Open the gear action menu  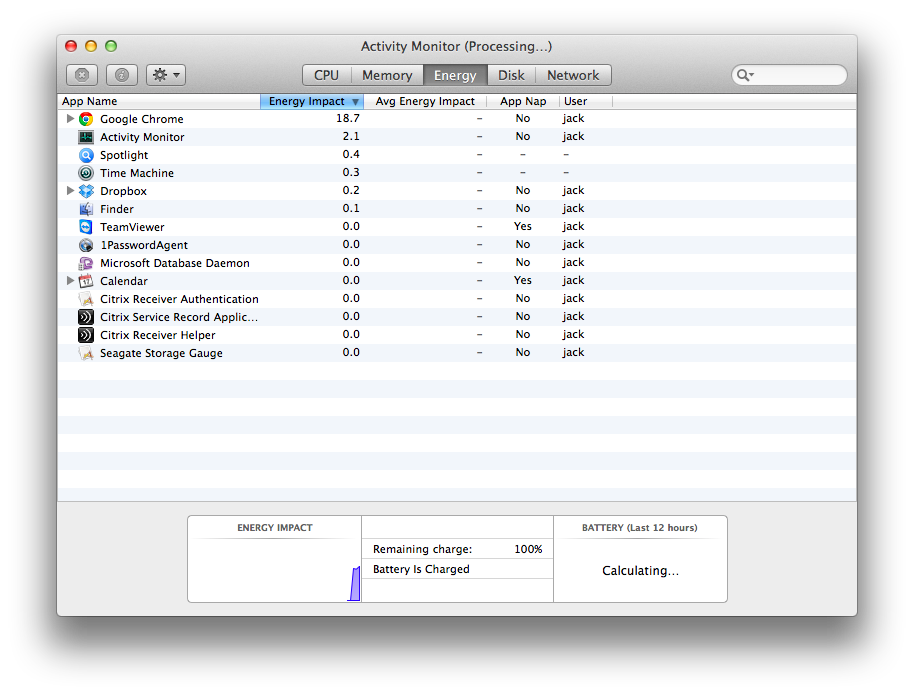point(166,75)
